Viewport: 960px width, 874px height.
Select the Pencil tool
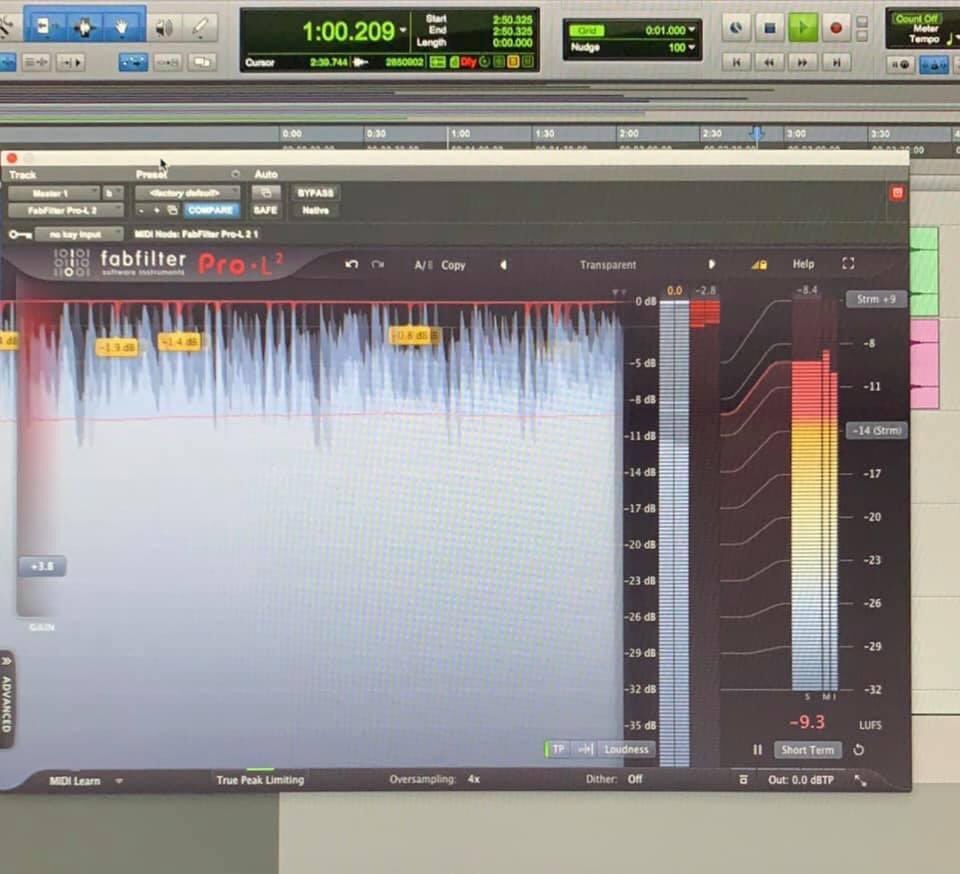pyautogui.click(x=200, y=27)
